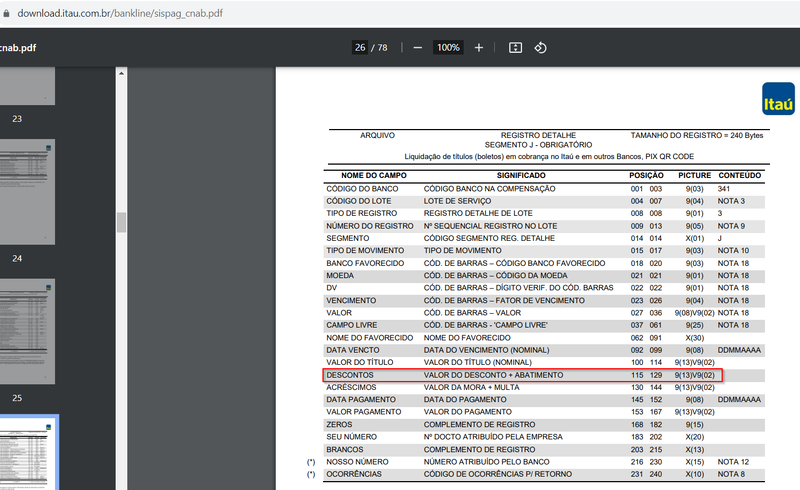Open page 25 thumbnail
Image resolution: width=800 pixels, height=490 pixels.
[x=27, y=331]
